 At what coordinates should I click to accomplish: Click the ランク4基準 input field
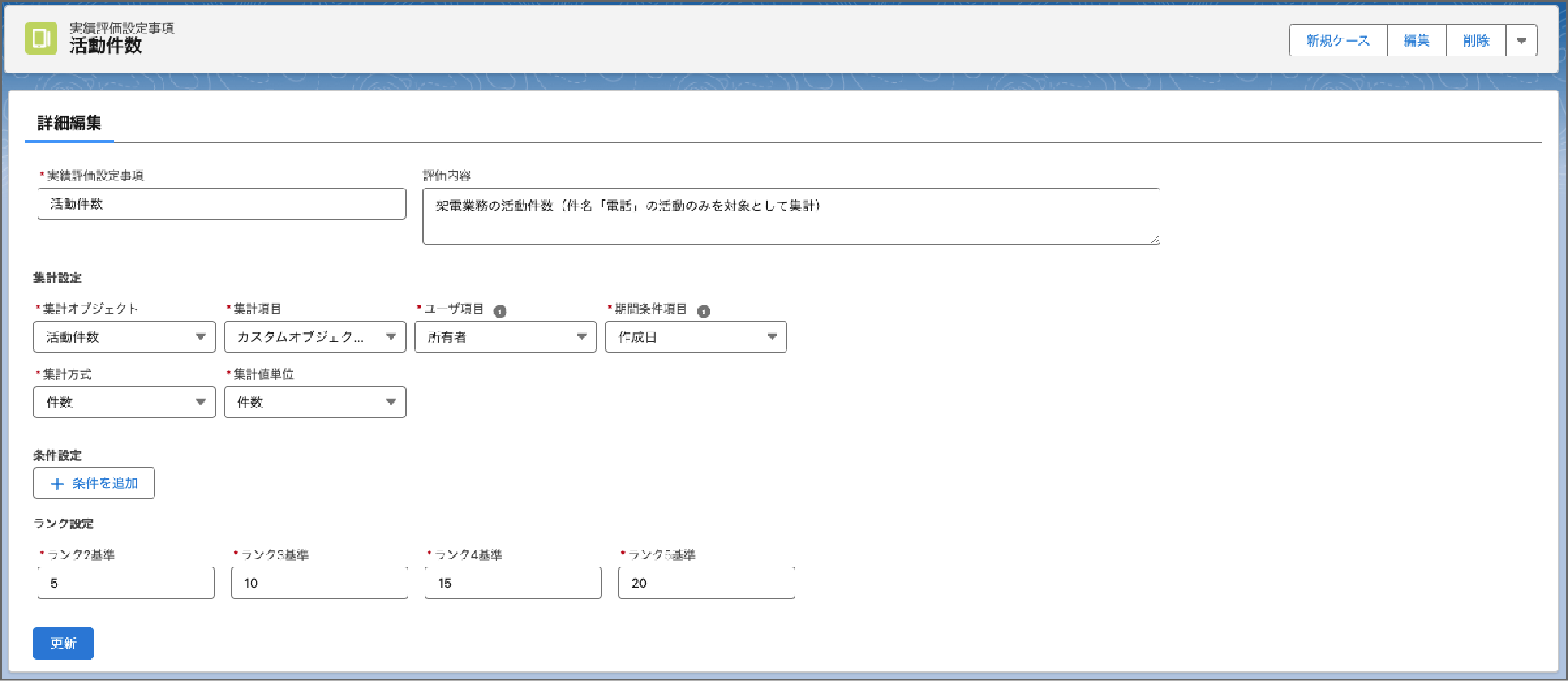tap(513, 583)
